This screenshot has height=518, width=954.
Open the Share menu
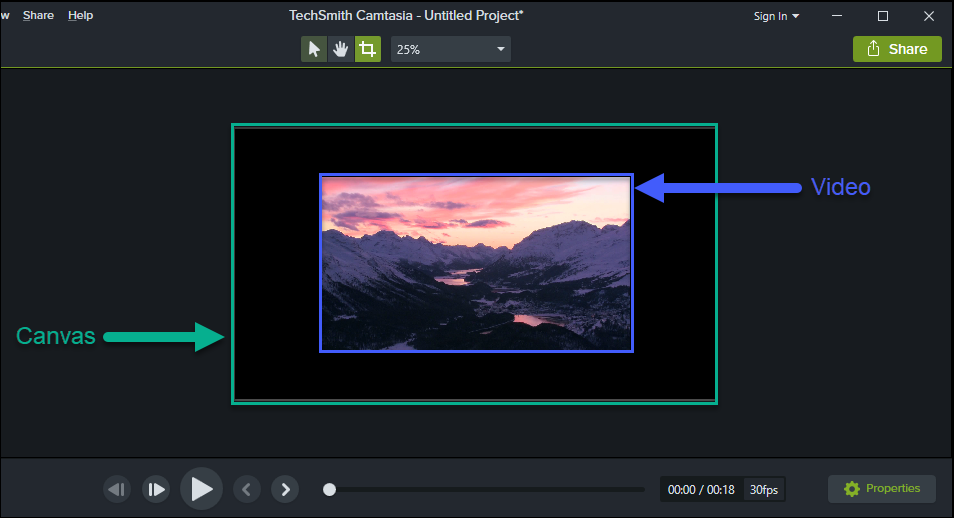click(38, 16)
